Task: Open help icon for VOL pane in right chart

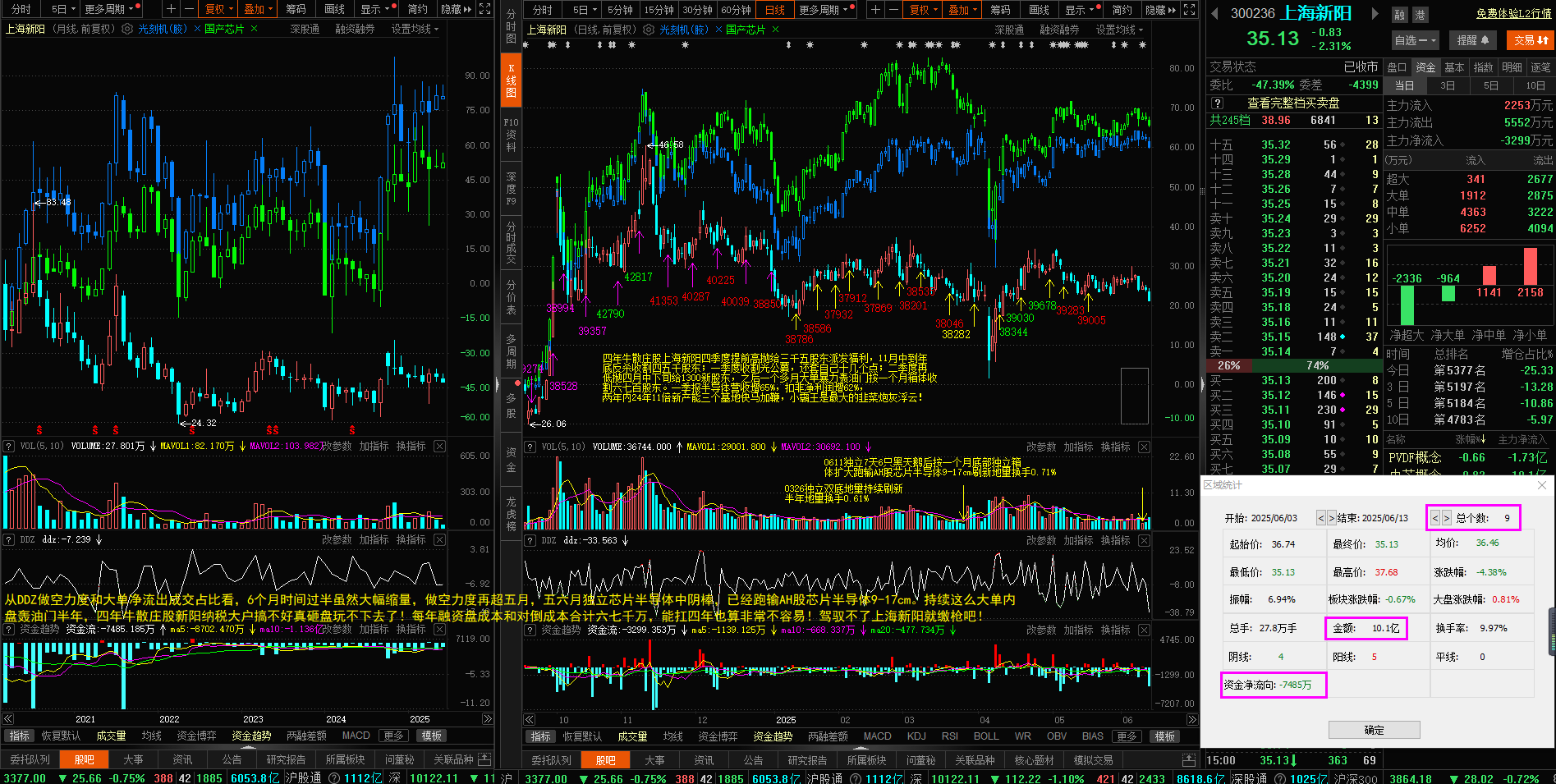Action: pos(530,447)
